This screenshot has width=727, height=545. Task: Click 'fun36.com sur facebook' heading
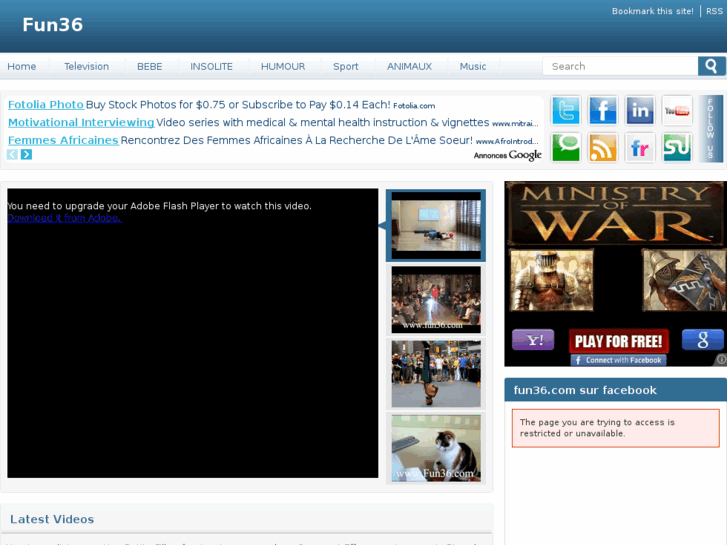[585, 390]
